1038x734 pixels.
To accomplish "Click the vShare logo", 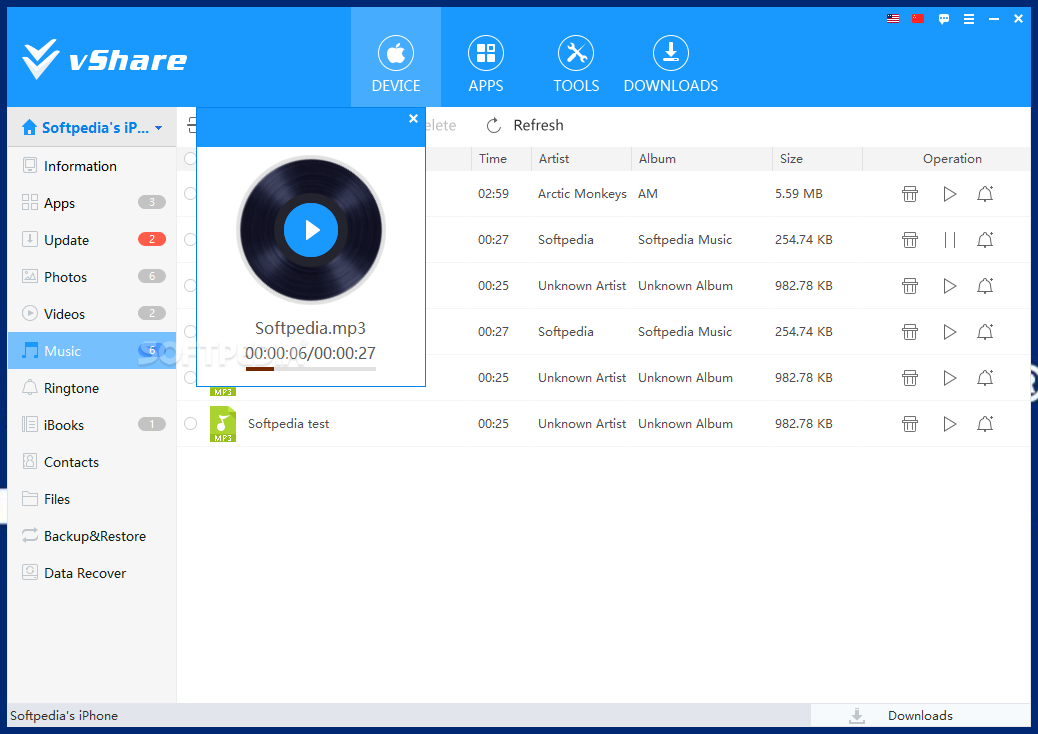I will pyautogui.click(x=105, y=60).
